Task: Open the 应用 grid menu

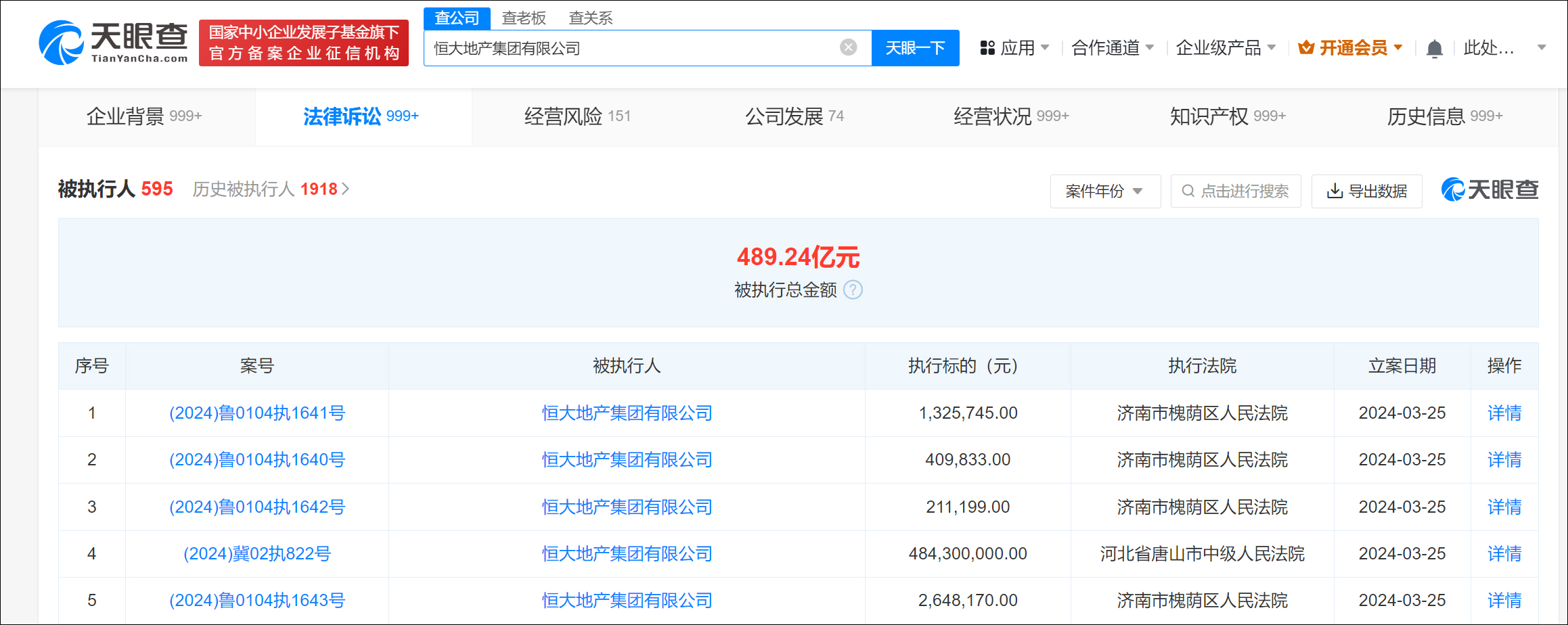Action: [x=1014, y=48]
